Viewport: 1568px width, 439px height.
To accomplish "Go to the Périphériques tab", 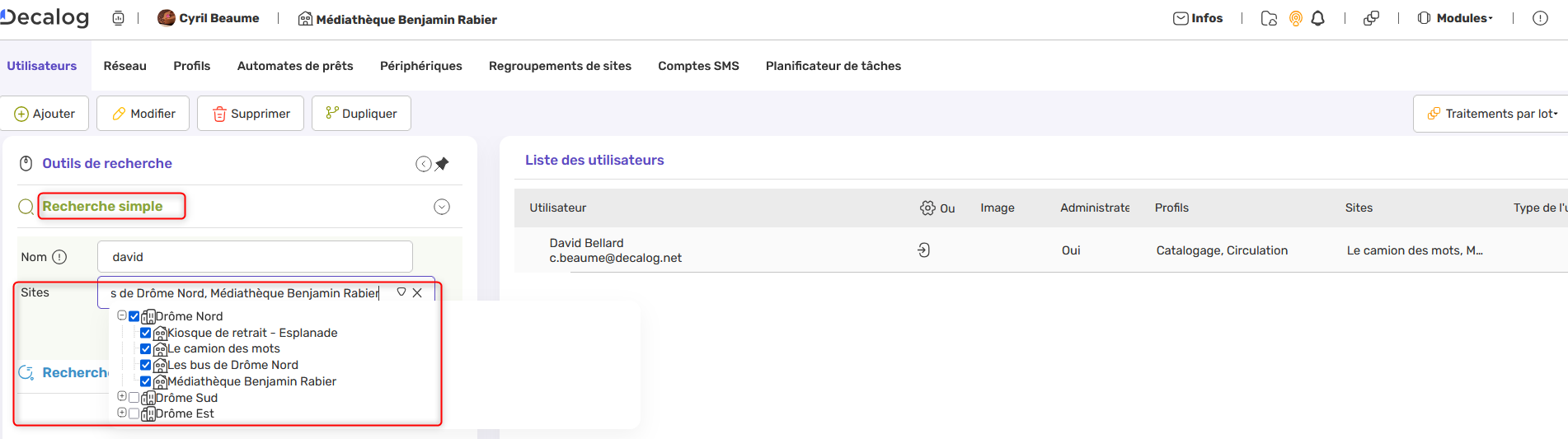I will [421, 66].
